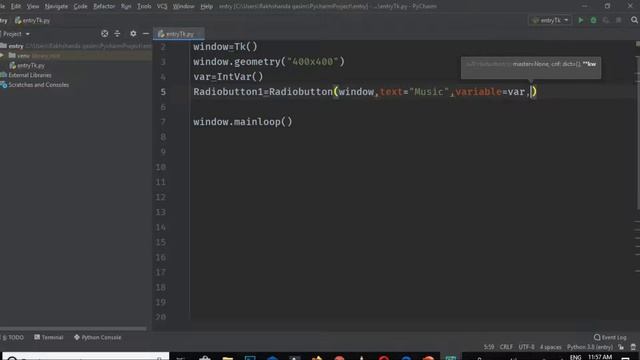Click the lock read-only icon in status bar
The height and width of the screenshot is (360, 640).
(621, 347)
